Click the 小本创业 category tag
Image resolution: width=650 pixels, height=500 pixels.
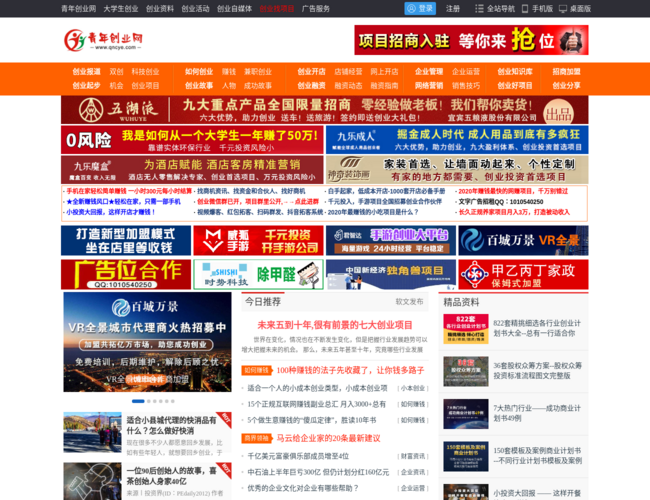coord(413,388)
